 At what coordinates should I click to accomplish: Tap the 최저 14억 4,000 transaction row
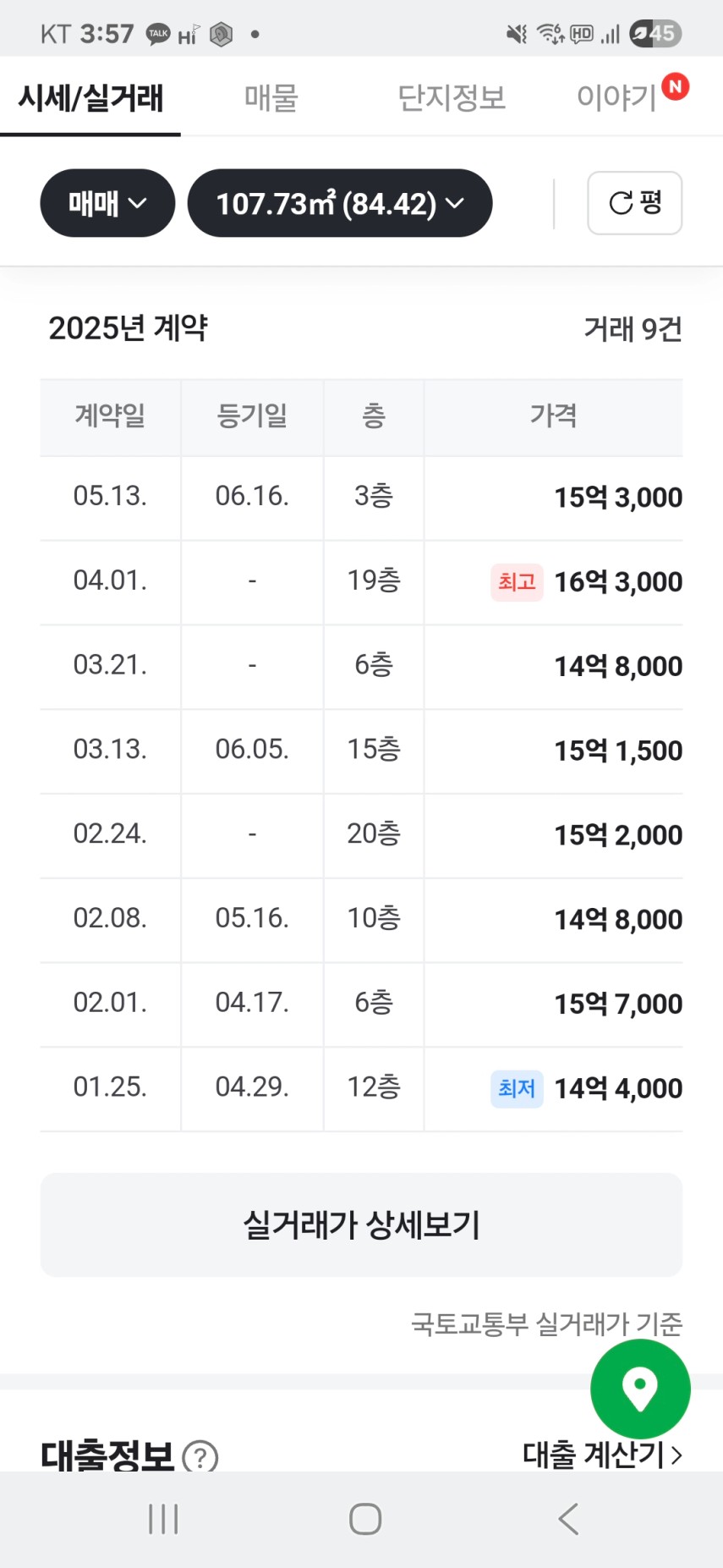(361, 1088)
